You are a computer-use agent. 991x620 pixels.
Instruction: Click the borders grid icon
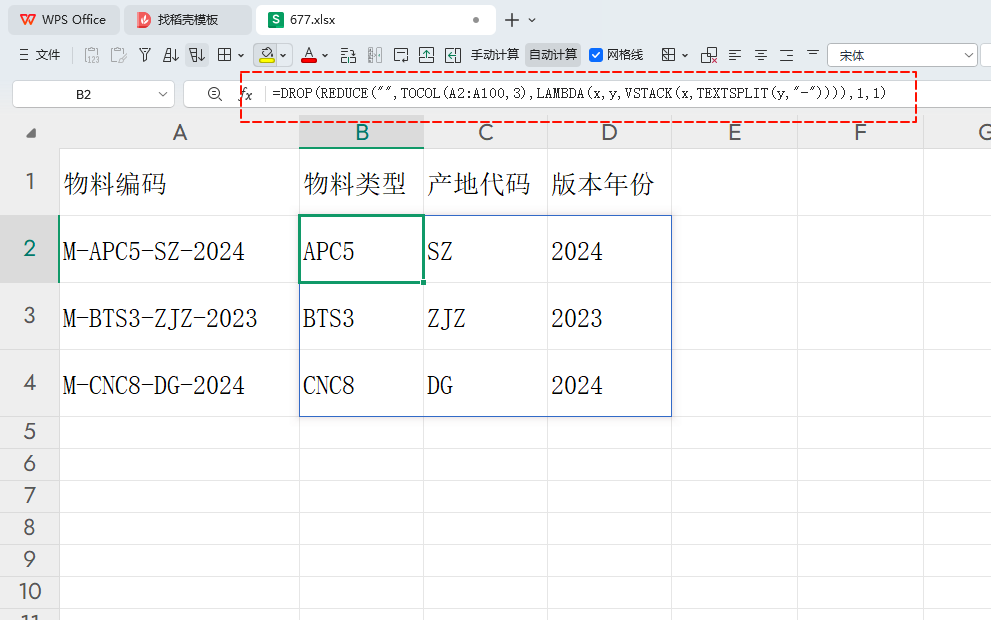coord(224,55)
